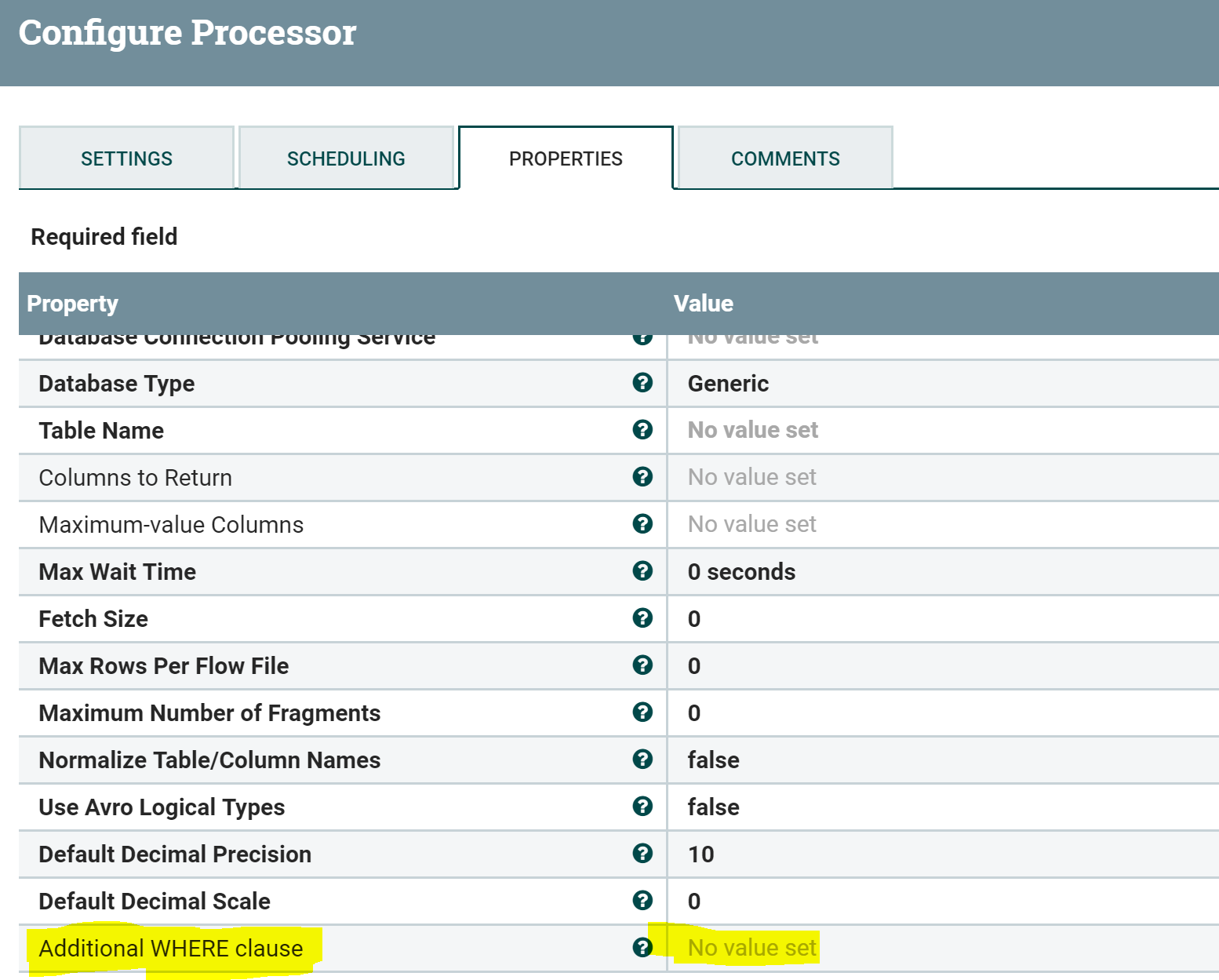1219x980 pixels.
Task: Open help for Database Connection Pooling Service
Action: pos(642,337)
